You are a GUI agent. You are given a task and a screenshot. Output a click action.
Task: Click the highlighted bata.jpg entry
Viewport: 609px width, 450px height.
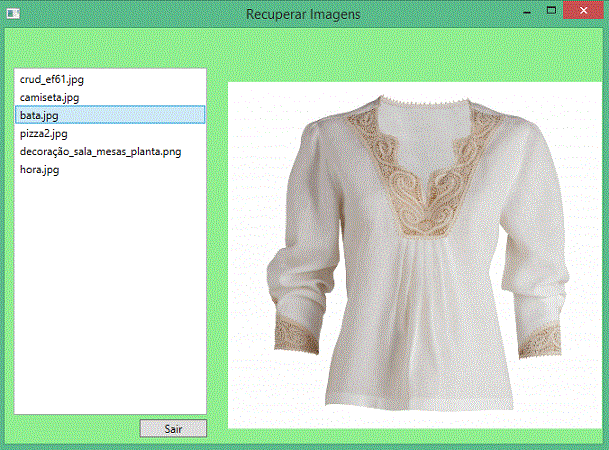pyautogui.click(x=110, y=115)
